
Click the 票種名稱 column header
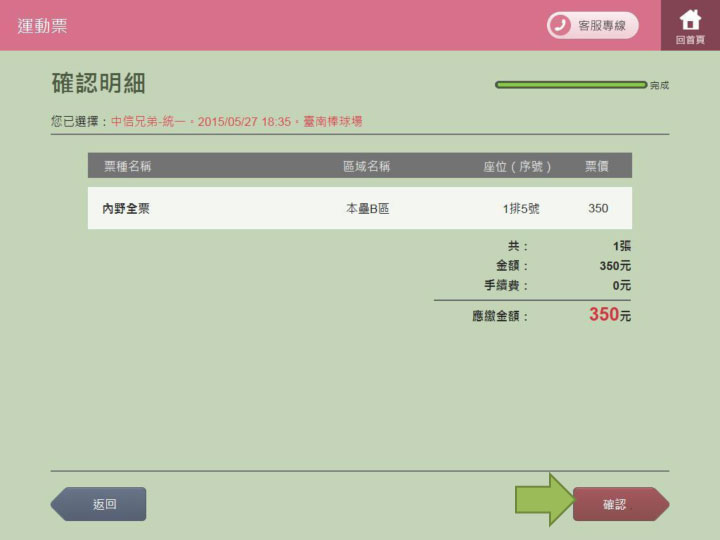(x=128, y=166)
